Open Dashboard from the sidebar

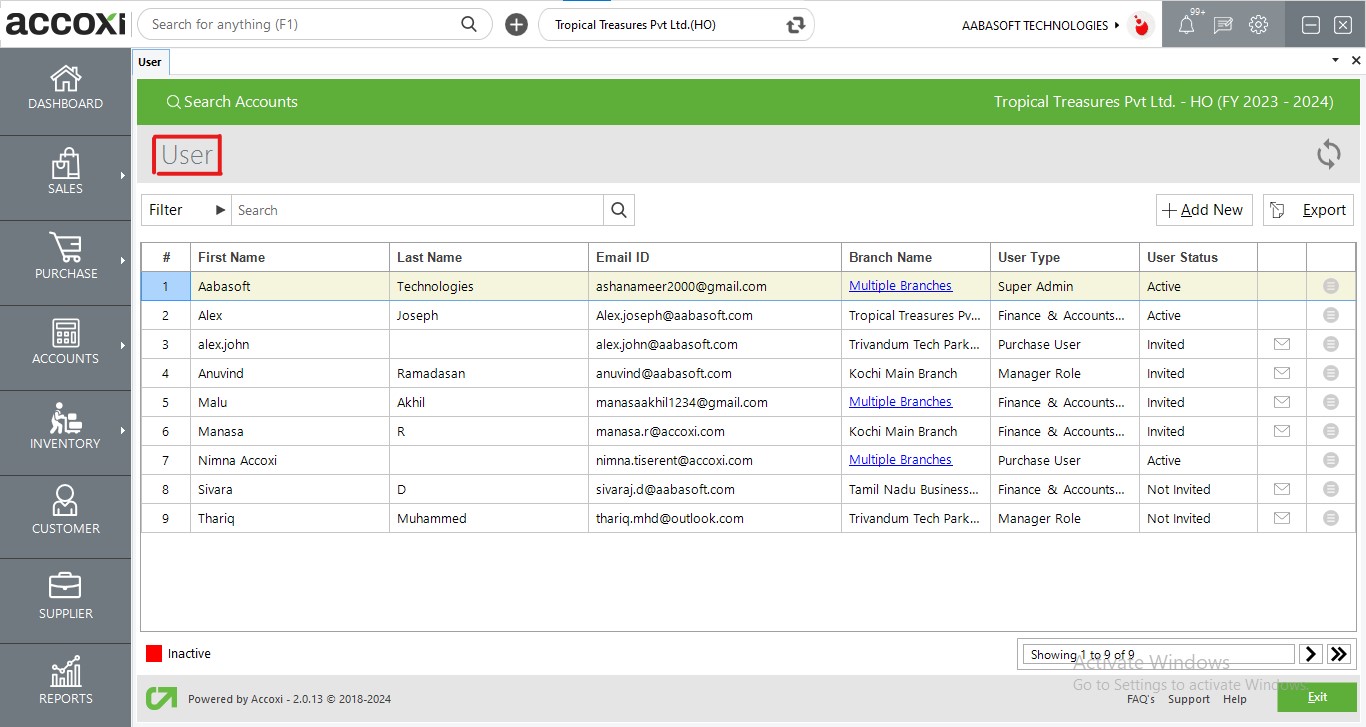(x=65, y=88)
